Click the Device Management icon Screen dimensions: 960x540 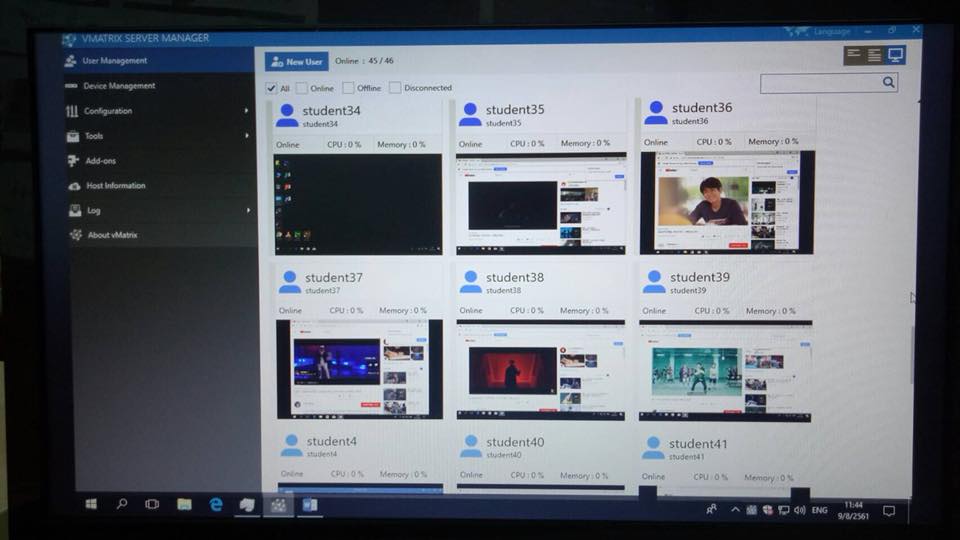click(x=71, y=86)
